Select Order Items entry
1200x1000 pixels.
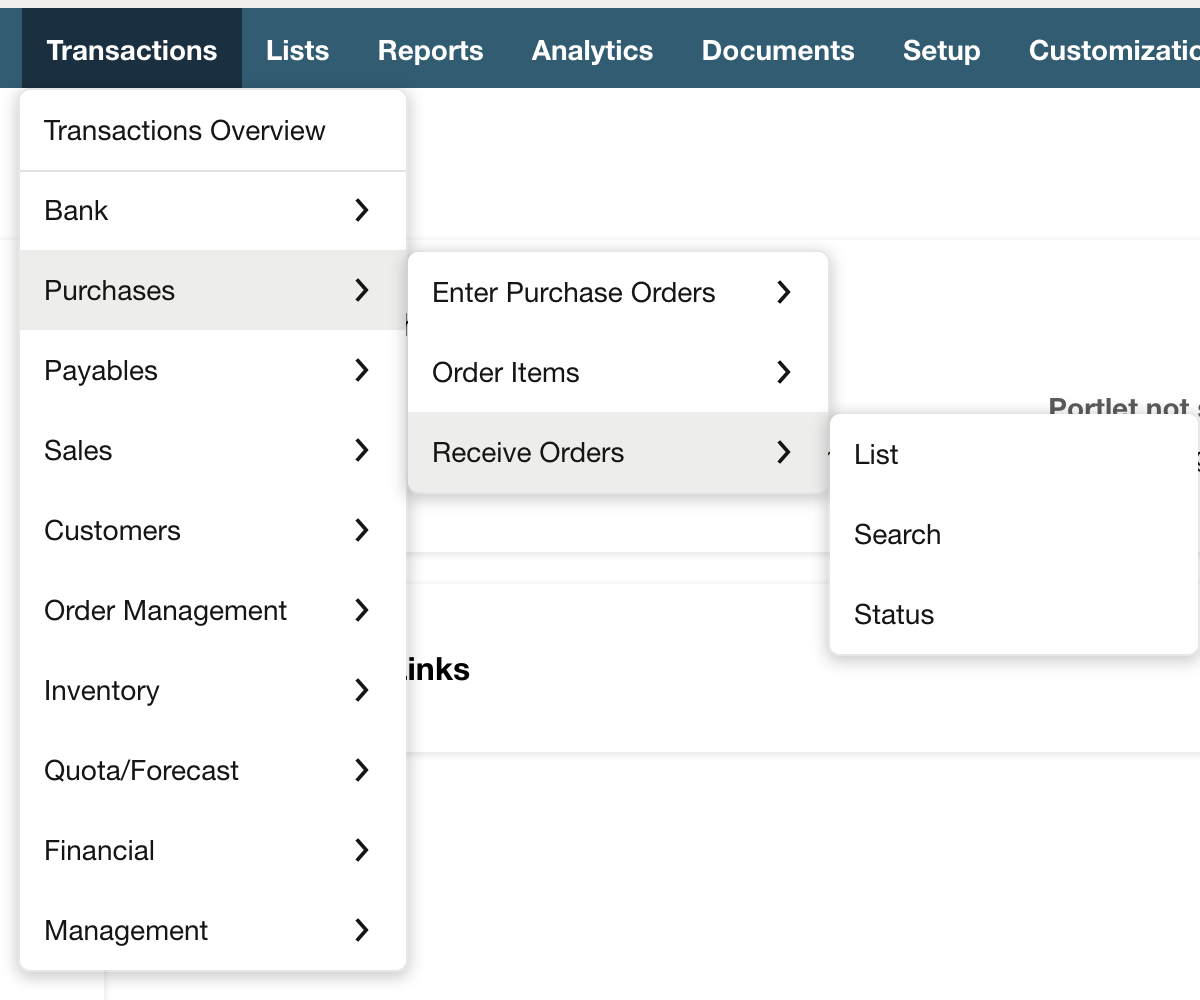click(x=618, y=373)
